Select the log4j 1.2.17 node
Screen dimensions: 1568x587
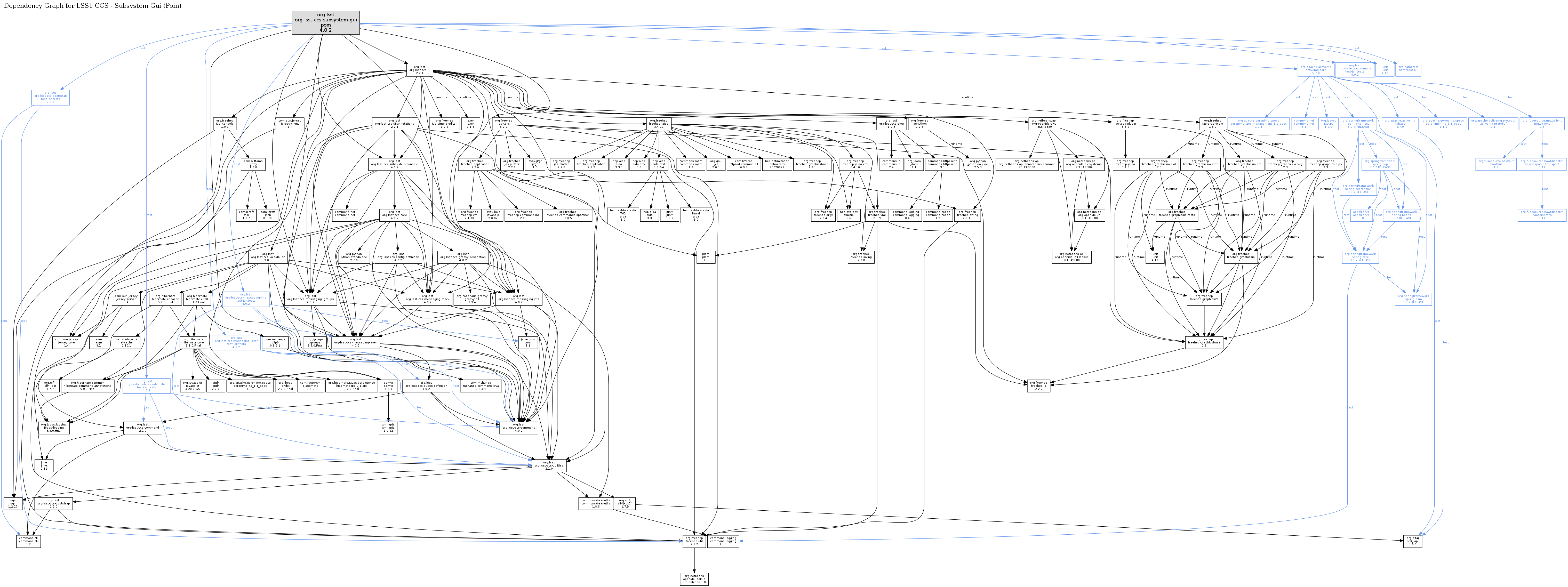click(13, 503)
